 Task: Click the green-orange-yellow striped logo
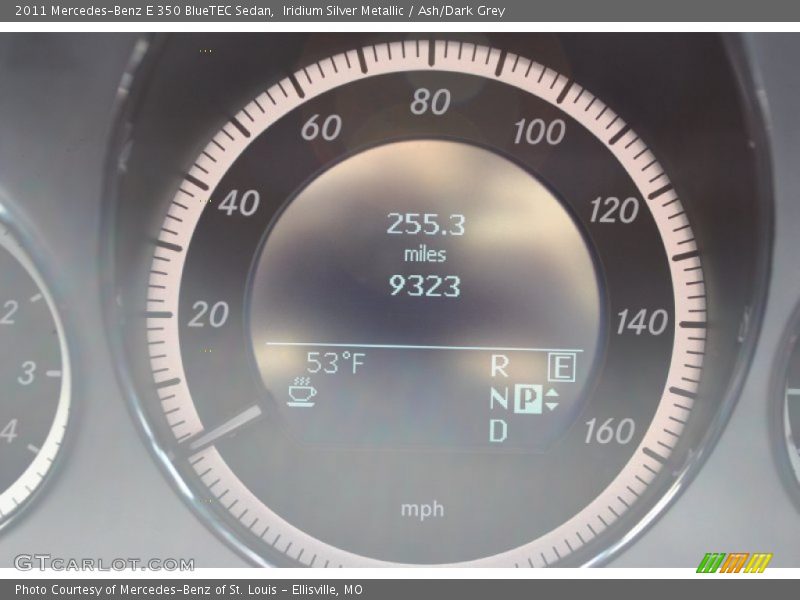(735, 563)
